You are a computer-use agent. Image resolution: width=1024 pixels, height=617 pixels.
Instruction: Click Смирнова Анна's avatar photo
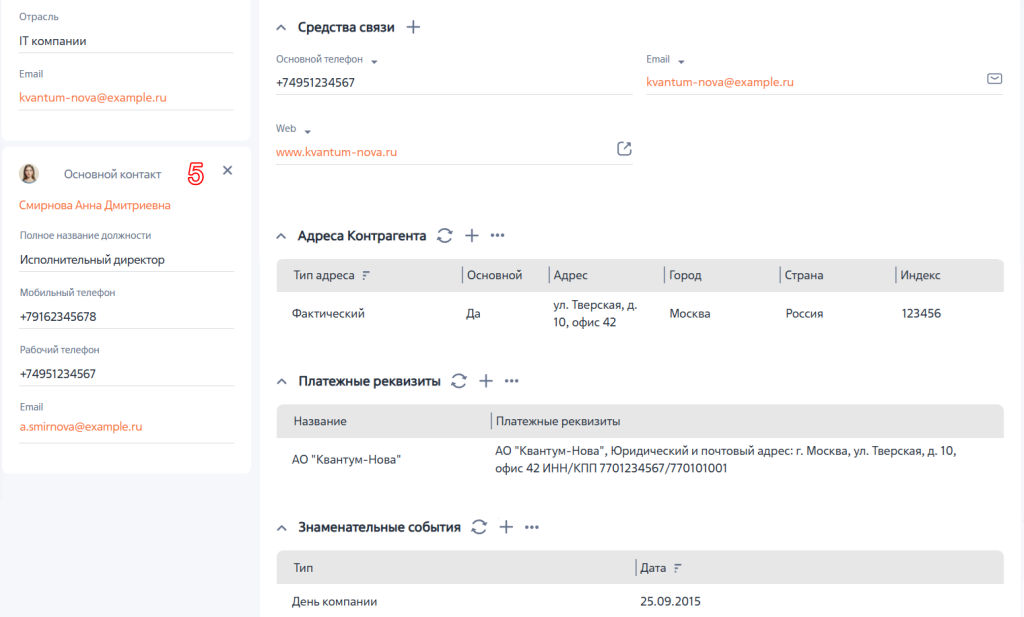pyautogui.click(x=29, y=174)
